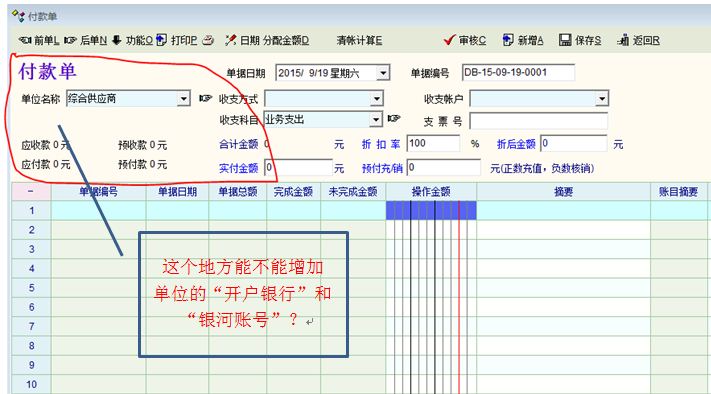
Task: Click into the 支票号 input field
Action: click(x=538, y=121)
